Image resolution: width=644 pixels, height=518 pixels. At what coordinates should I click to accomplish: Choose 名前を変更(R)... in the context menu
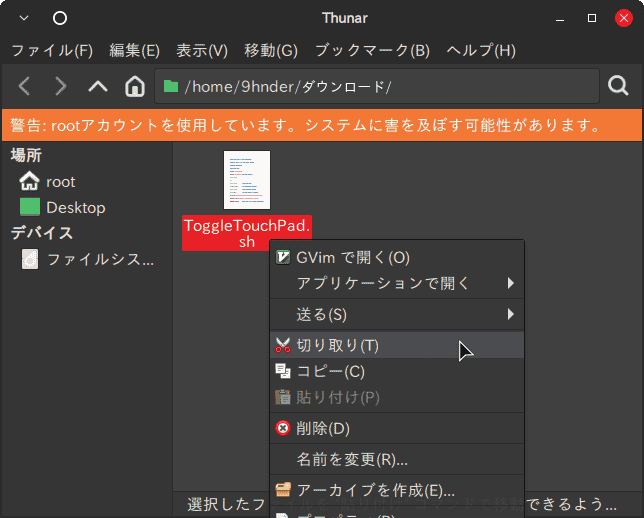(397, 459)
